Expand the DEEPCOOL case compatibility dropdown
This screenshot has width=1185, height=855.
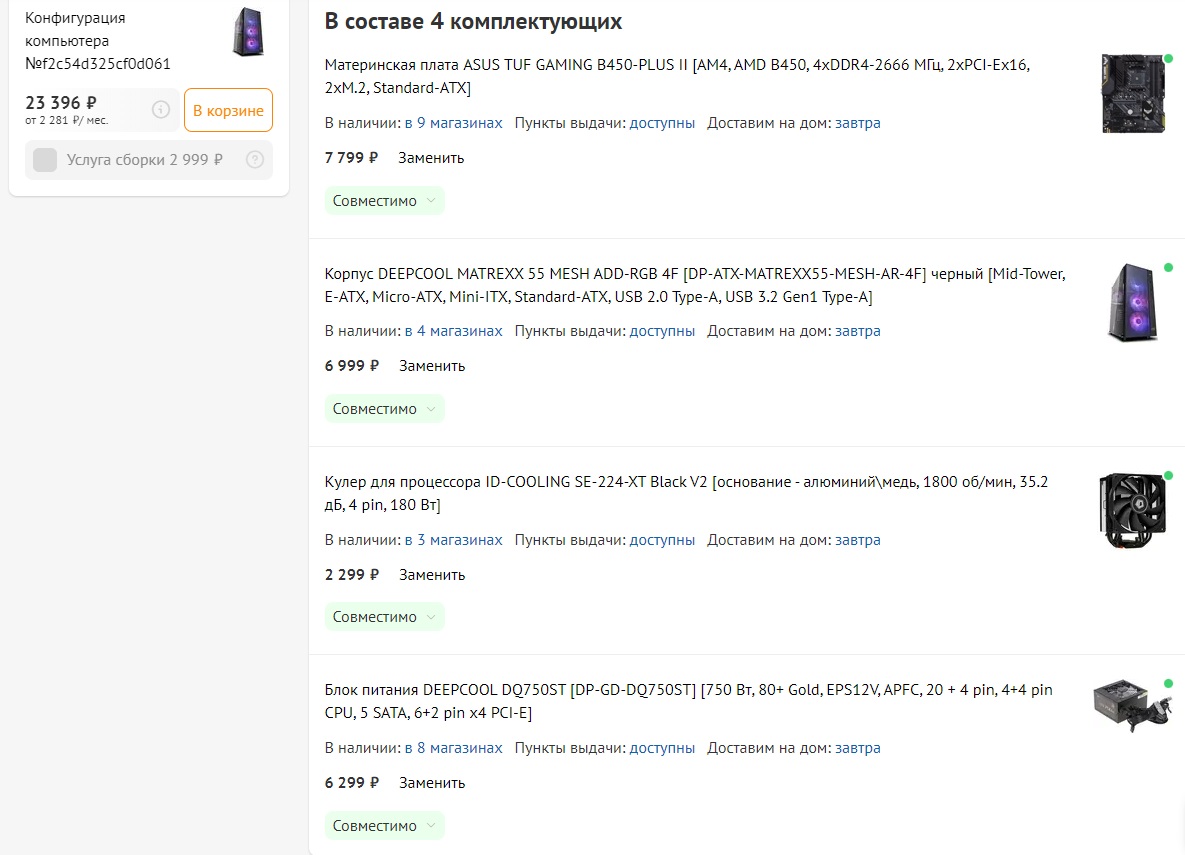click(384, 409)
